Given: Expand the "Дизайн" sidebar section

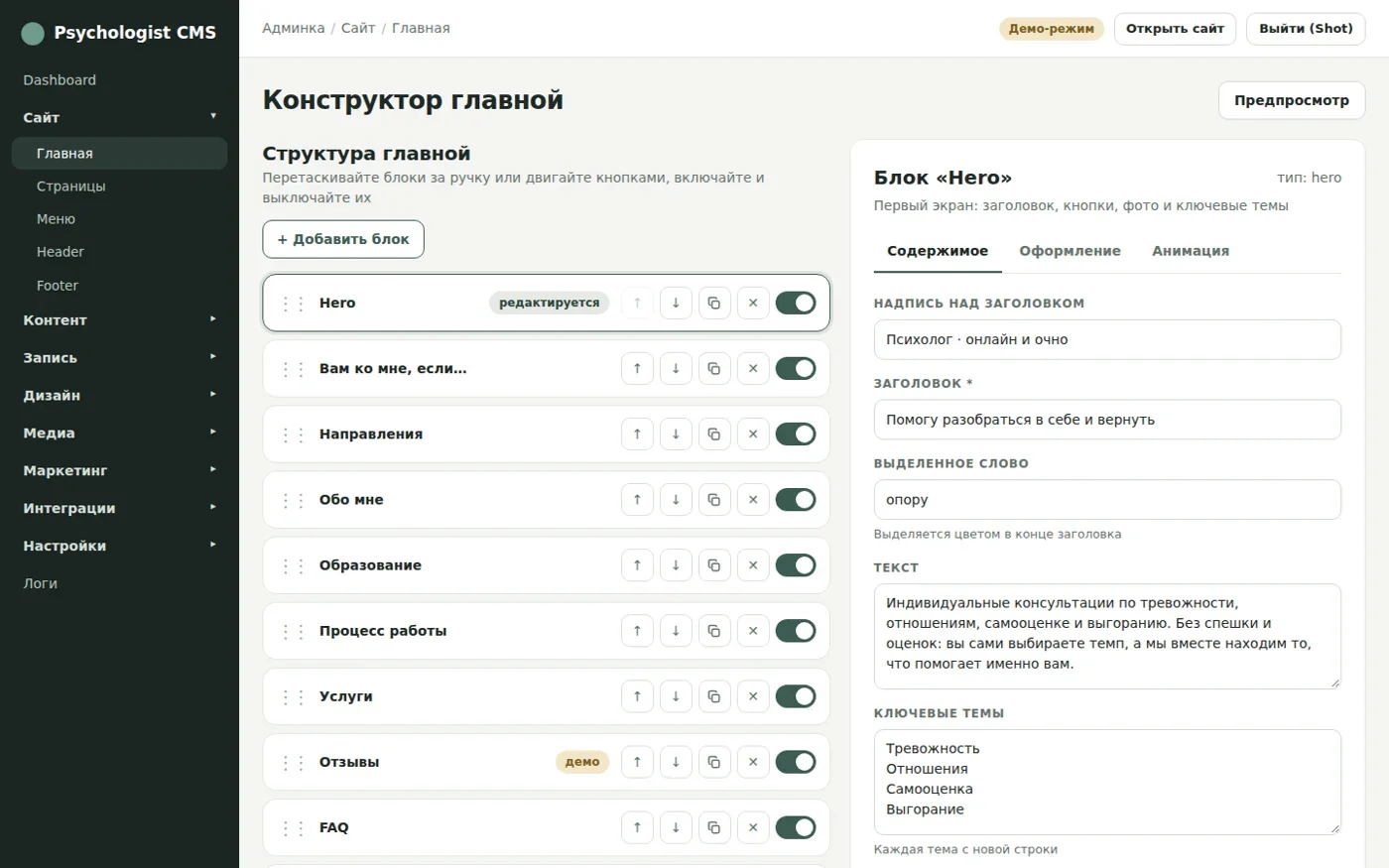Looking at the screenshot, I should tap(119, 395).
